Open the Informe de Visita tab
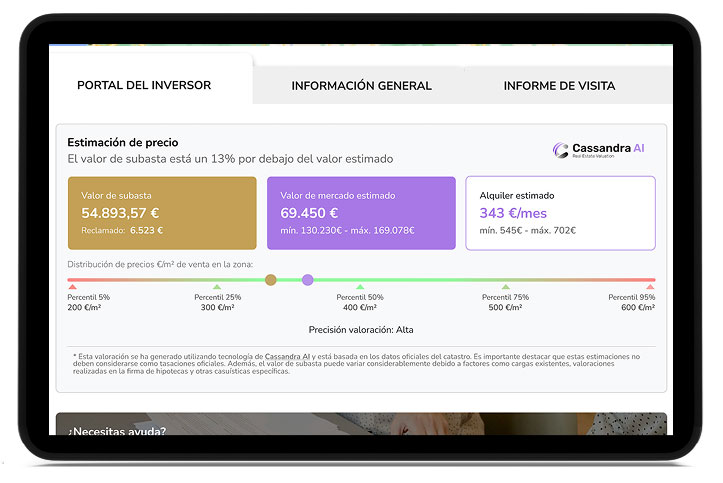 tap(559, 86)
